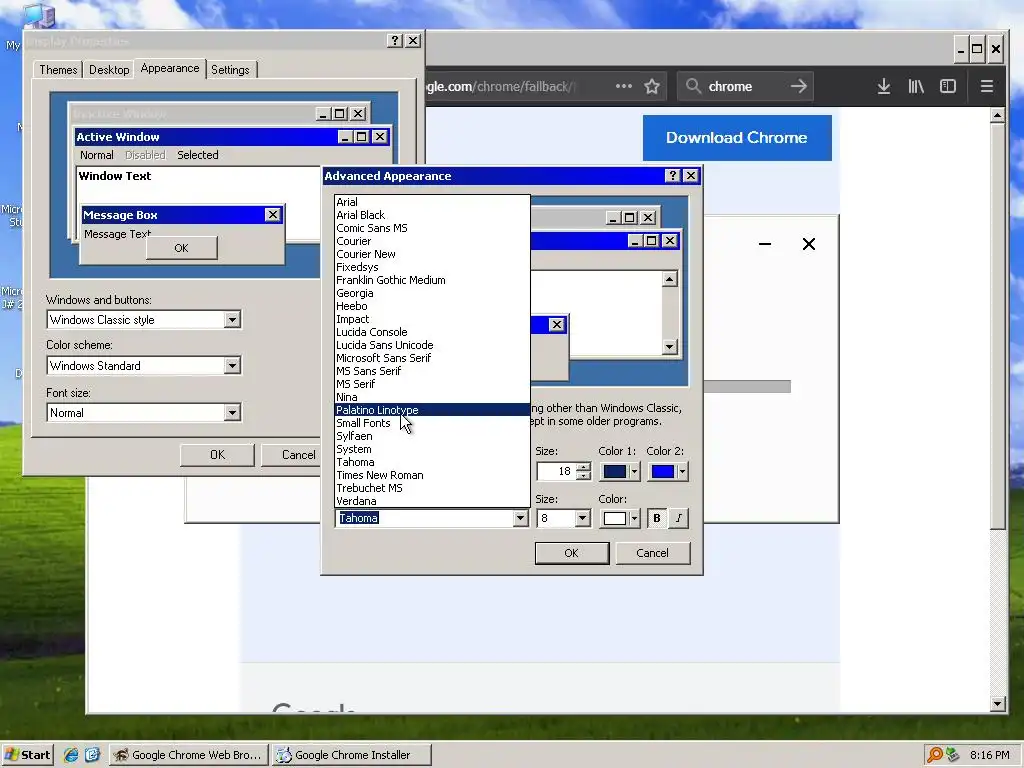Click OK in Display Properties
The width and height of the screenshot is (1024, 768).
(217, 455)
